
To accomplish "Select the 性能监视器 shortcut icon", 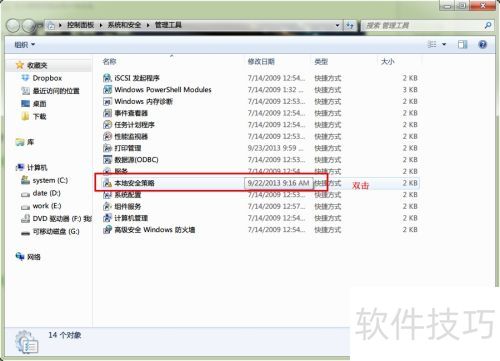I will pos(107,136).
